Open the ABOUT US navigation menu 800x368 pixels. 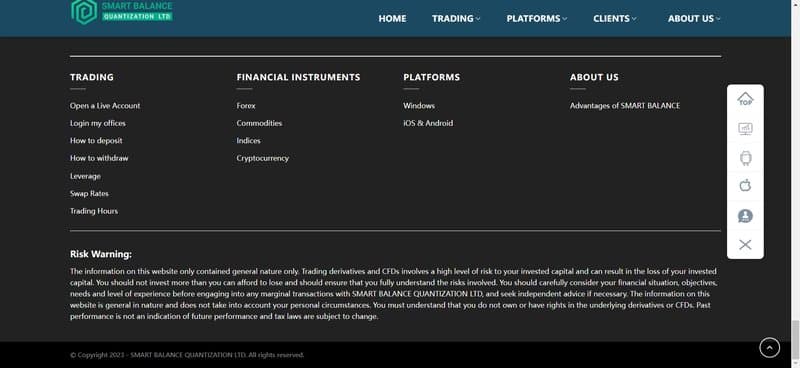(x=694, y=18)
